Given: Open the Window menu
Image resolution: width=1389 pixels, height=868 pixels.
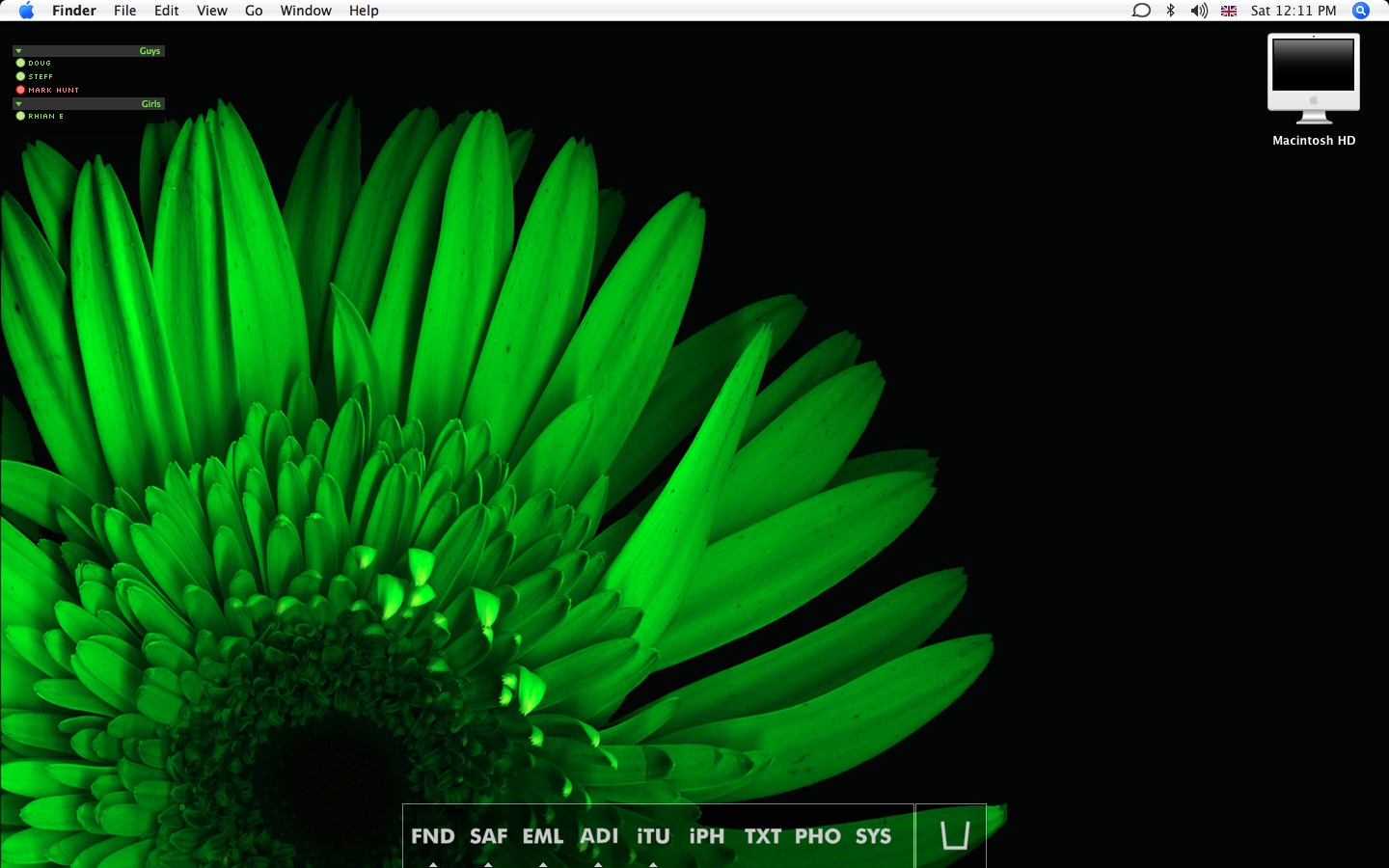Looking at the screenshot, I should (x=306, y=11).
